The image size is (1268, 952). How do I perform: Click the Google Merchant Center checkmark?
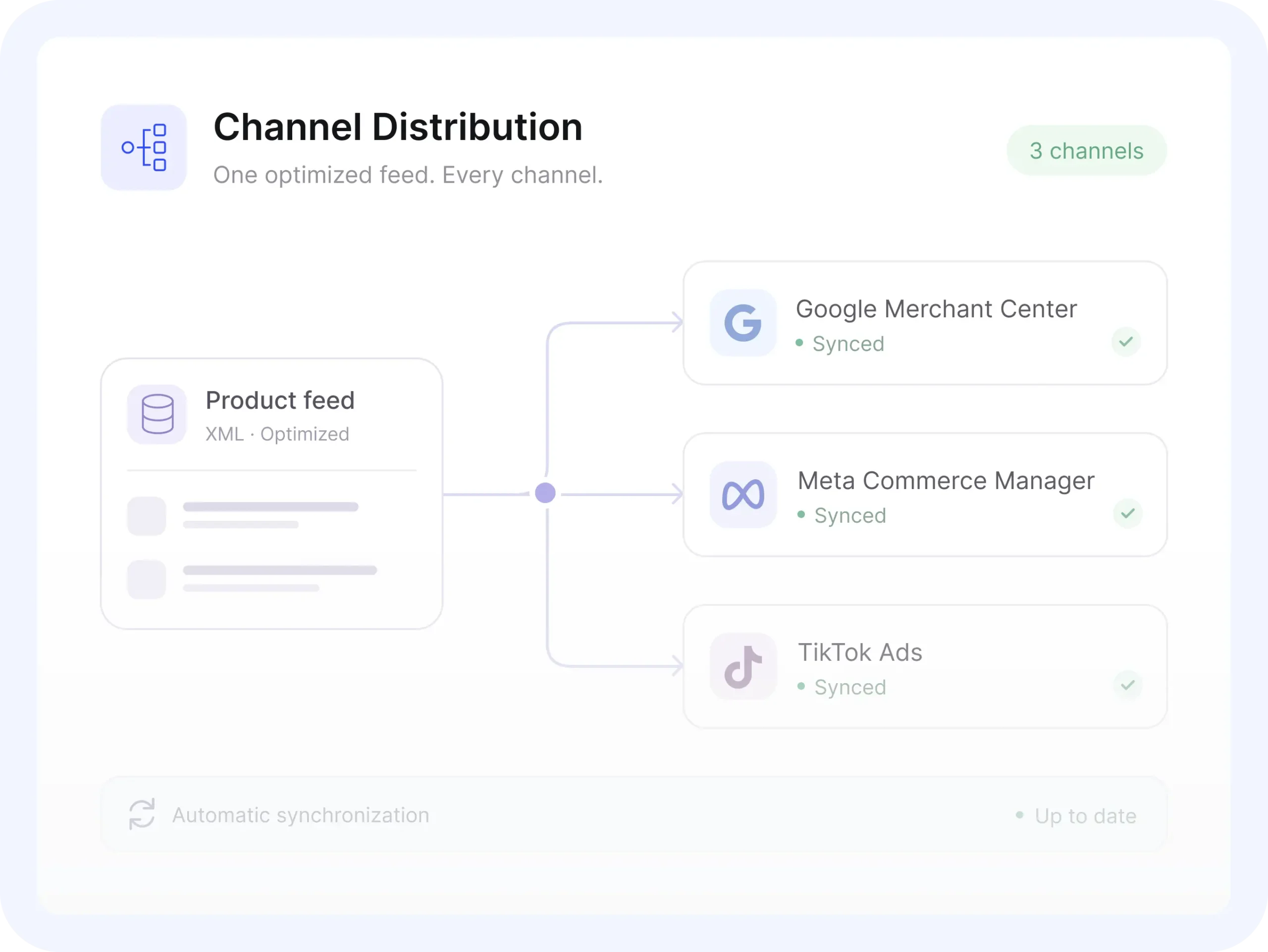[1126, 342]
